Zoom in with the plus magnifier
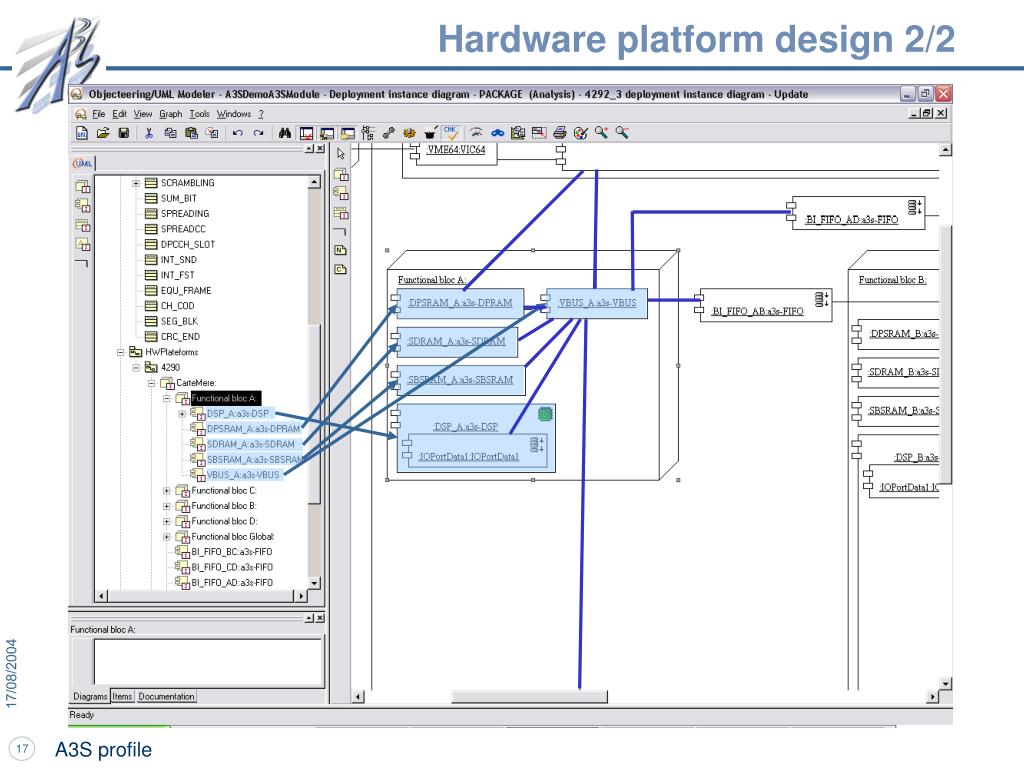Screen dimensions: 1024x768 point(601,133)
